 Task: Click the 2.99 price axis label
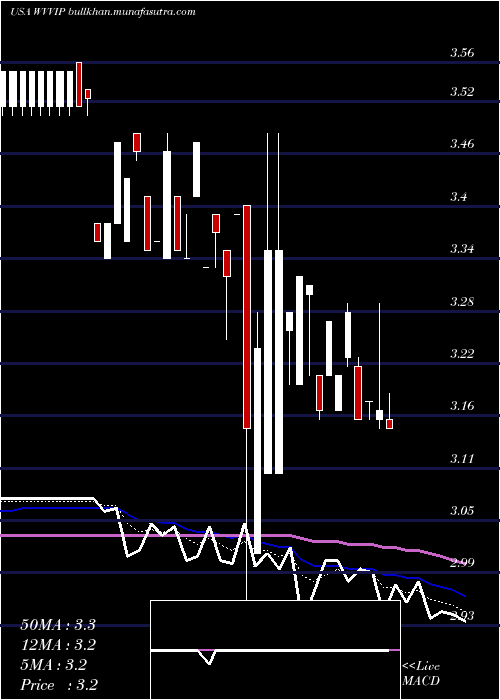pyautogui.click(x=462, y=563)
